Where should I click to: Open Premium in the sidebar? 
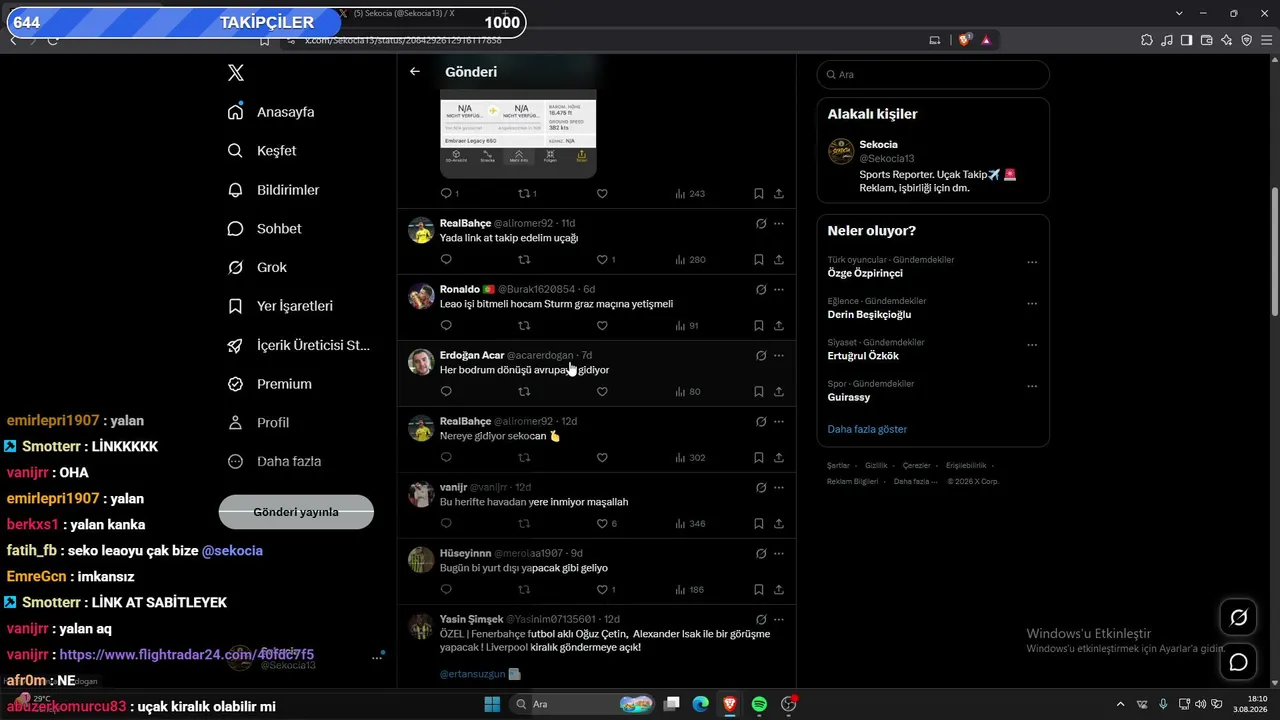pos(269,384)
